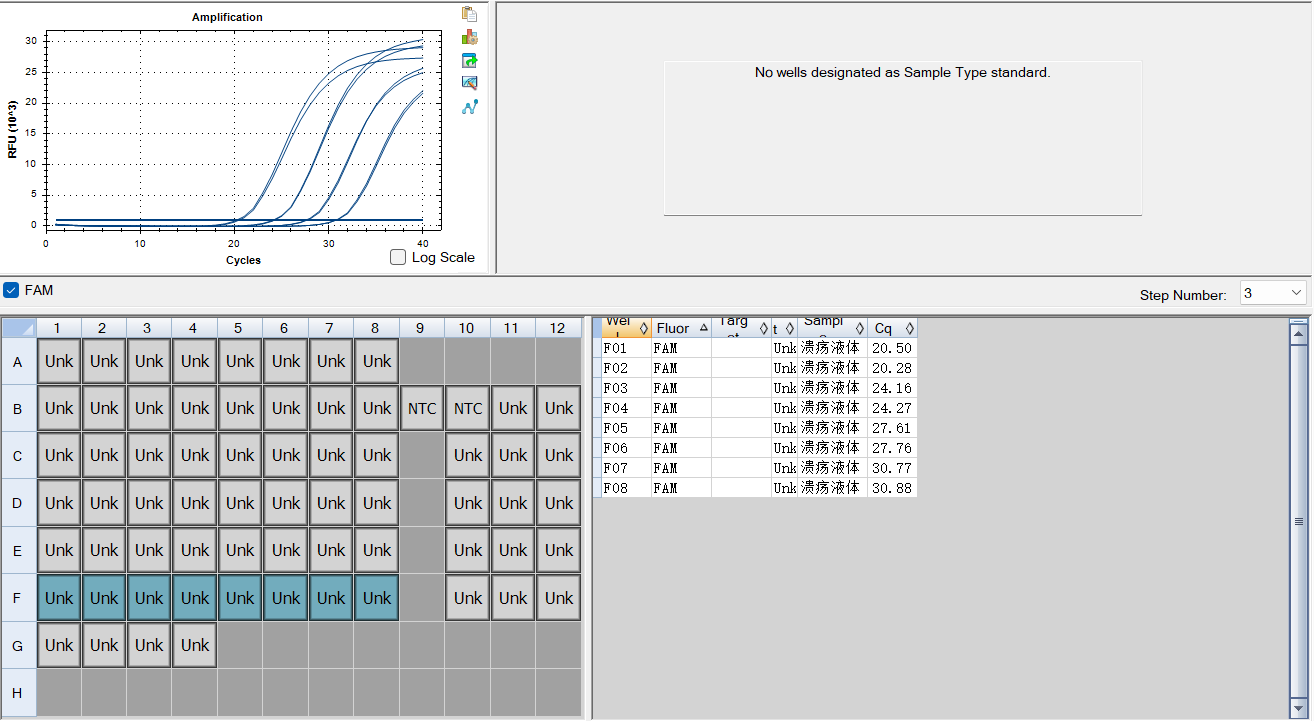Select Unk well D5

[x=240, y=503]
